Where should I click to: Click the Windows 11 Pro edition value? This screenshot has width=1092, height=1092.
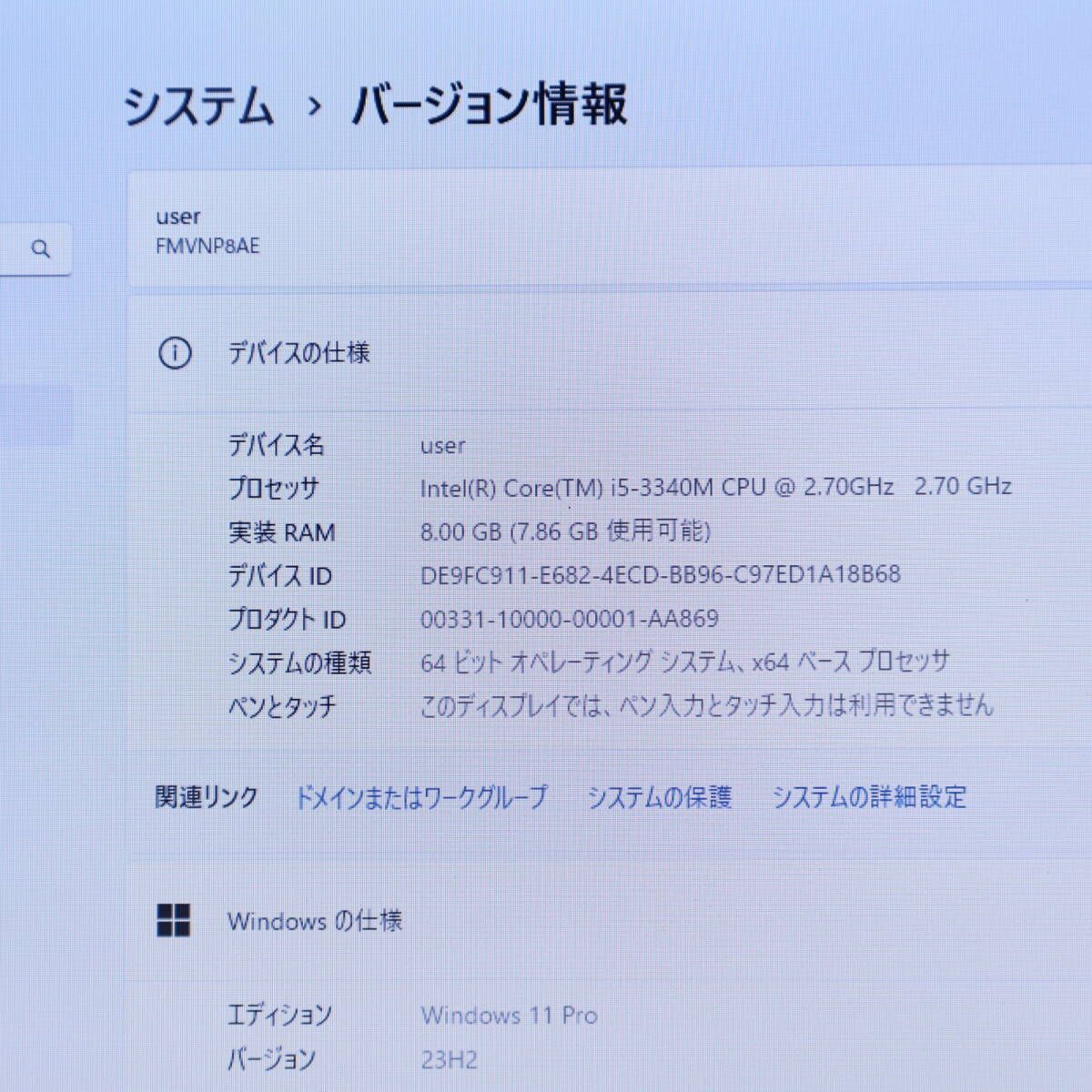[x=510, y=1016]
